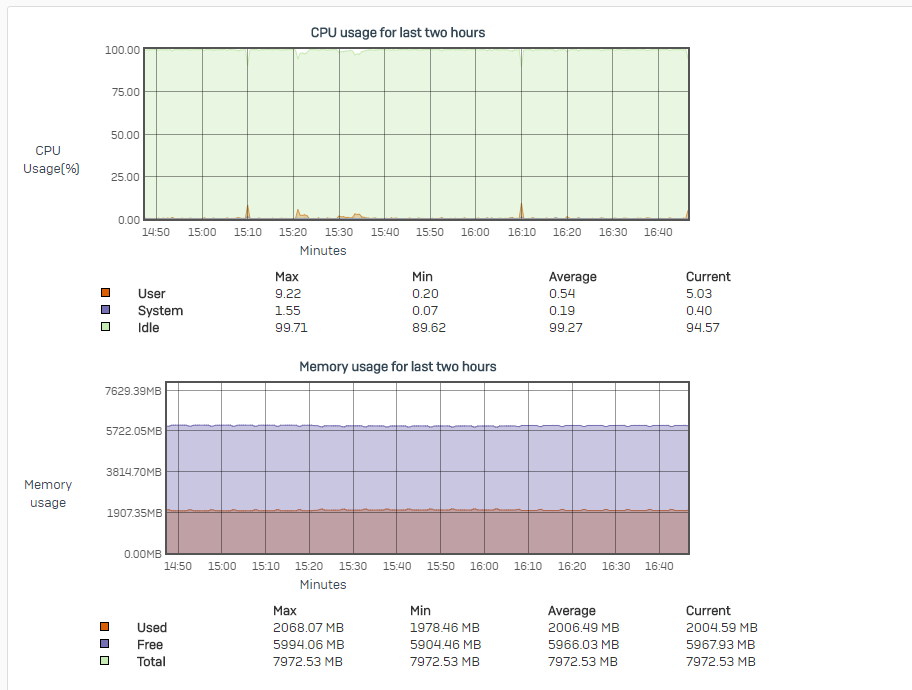This screenshot has width=912, height=690.
Task: Click the Used memory Max value 2068.07 MB
Action: [x=308, y=628]
